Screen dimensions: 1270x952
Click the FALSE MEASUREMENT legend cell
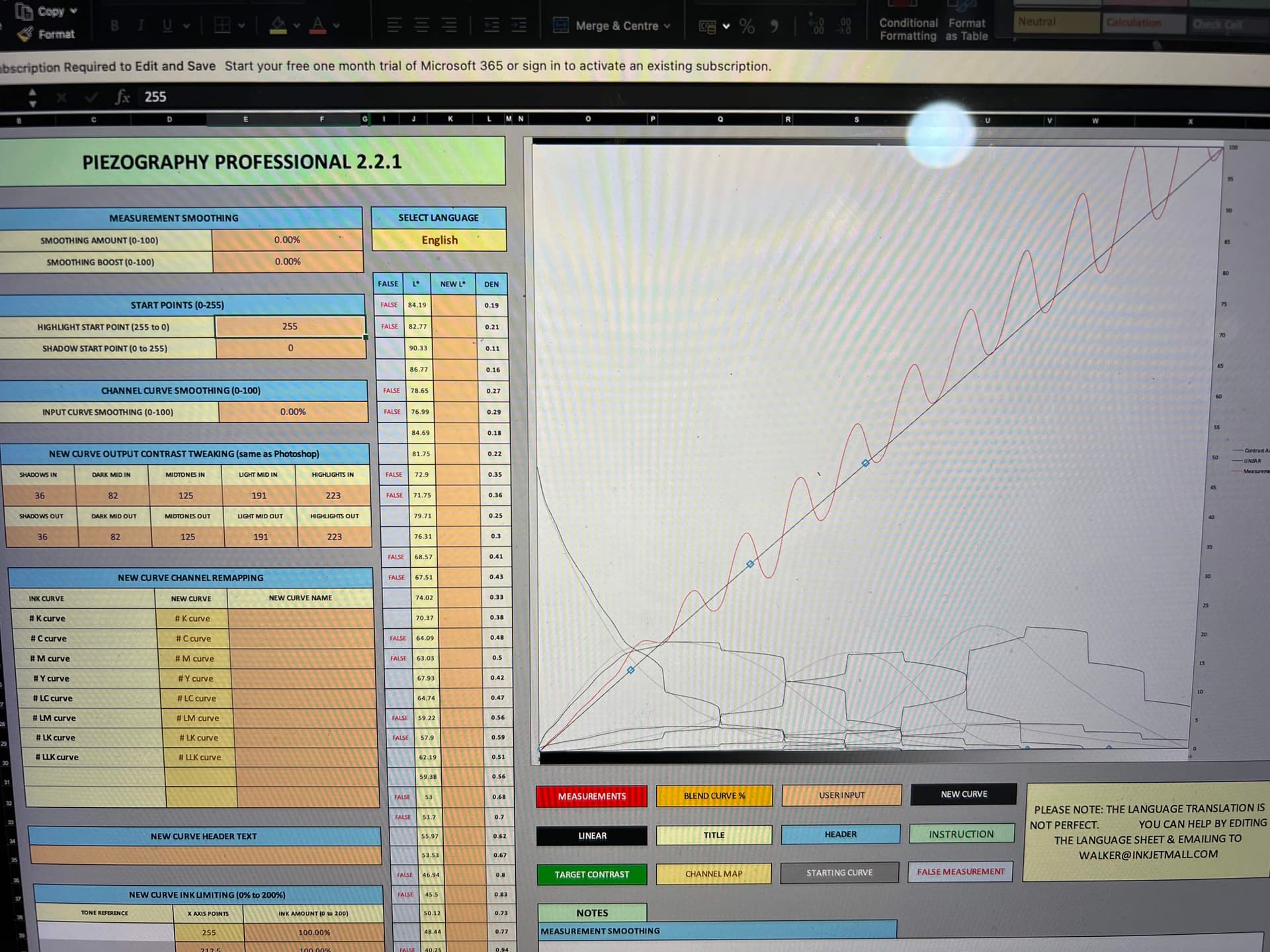[x=960, y=872]
